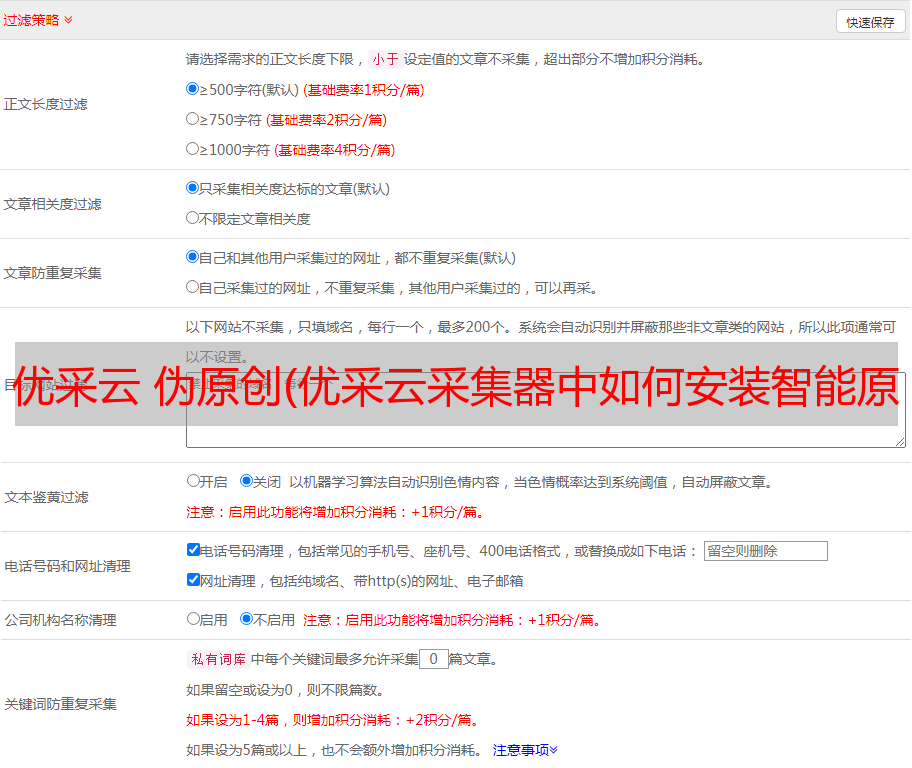Click the keyword article count input
This screenshot has height=768, width=912.
click(x=433, y=659)
